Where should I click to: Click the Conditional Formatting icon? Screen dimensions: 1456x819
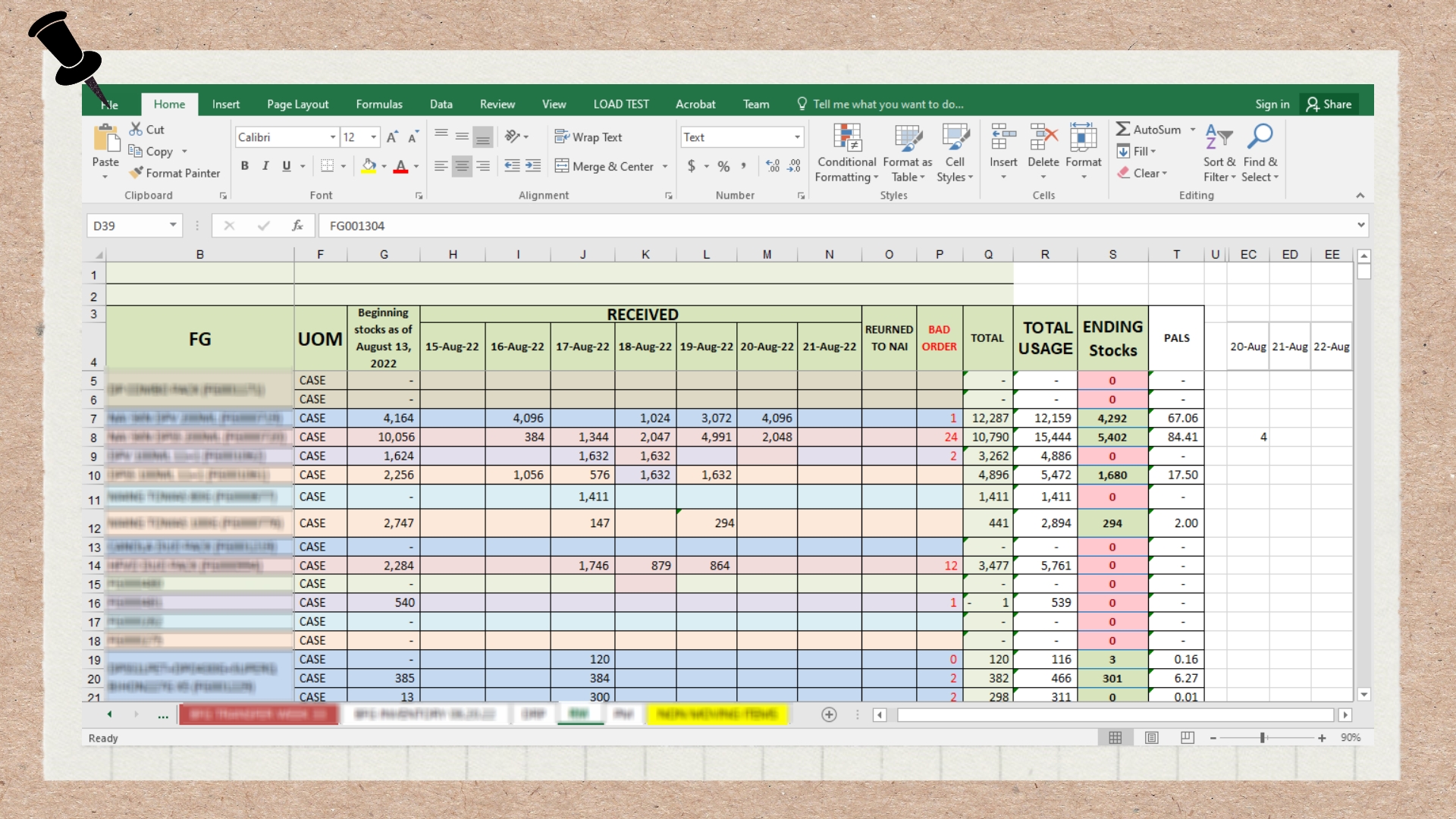click(x=846, y=138)
